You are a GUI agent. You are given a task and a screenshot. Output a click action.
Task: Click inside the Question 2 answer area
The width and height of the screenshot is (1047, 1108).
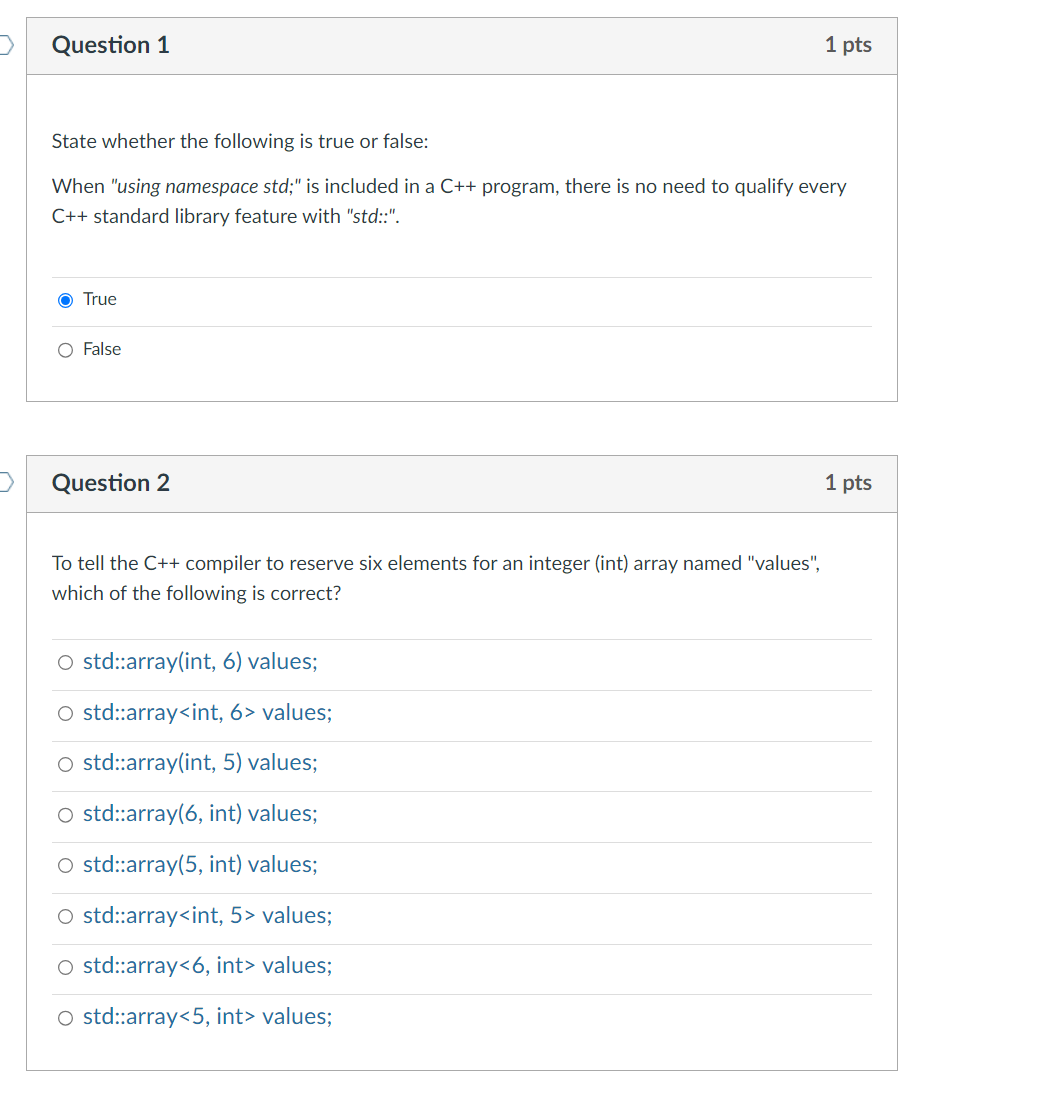[460, 840]
